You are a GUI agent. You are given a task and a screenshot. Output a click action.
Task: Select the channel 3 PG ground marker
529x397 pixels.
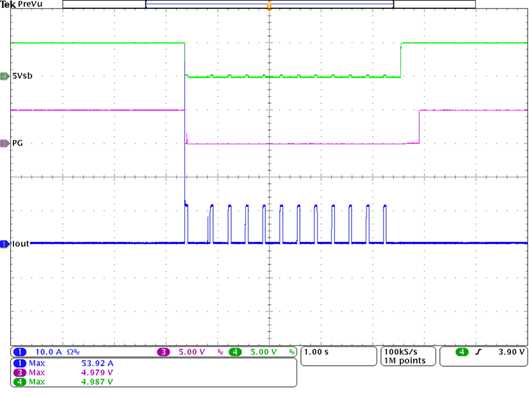5,144
